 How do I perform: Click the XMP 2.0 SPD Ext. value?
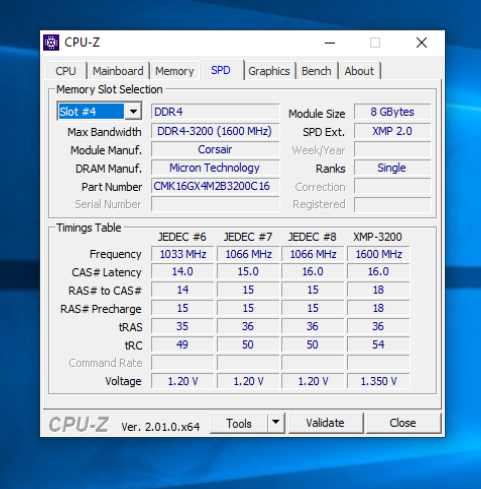coord(392,131)
